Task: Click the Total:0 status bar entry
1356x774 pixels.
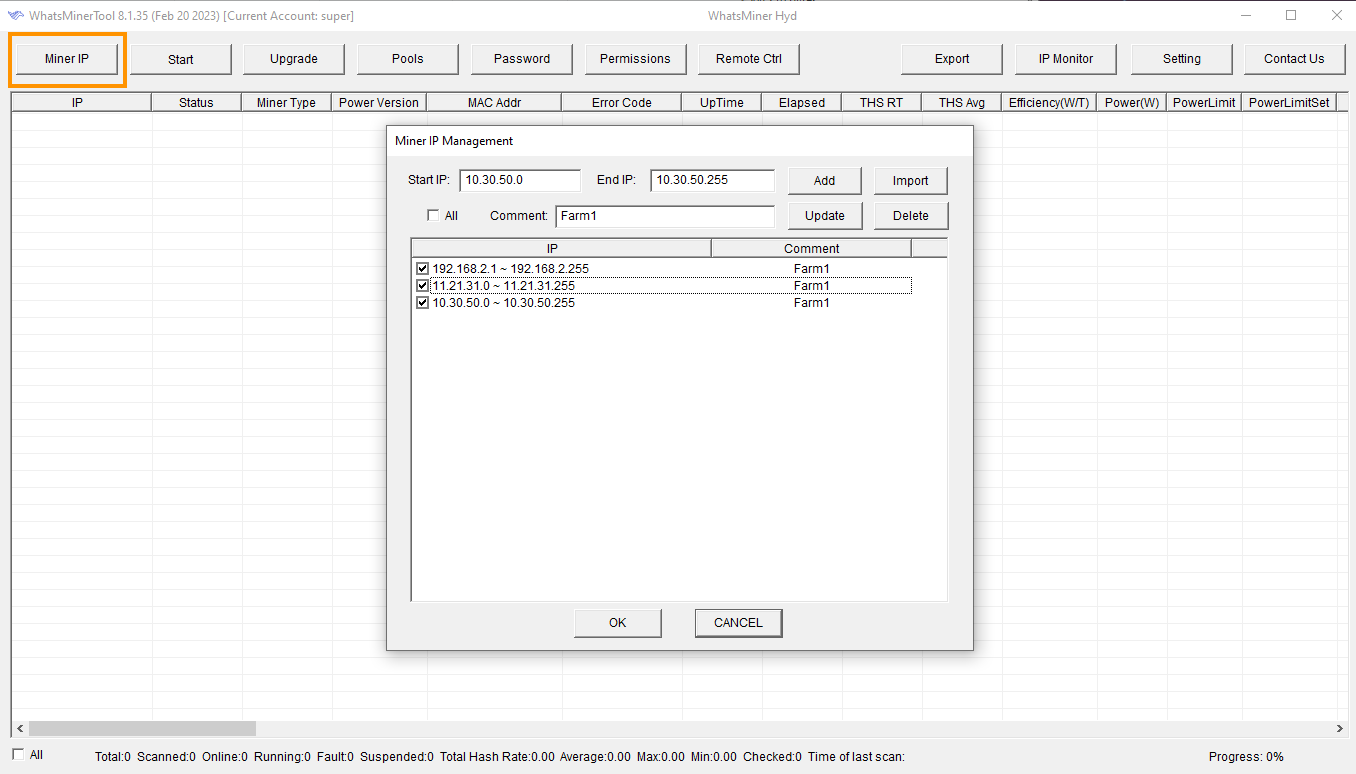Action: 113,757
